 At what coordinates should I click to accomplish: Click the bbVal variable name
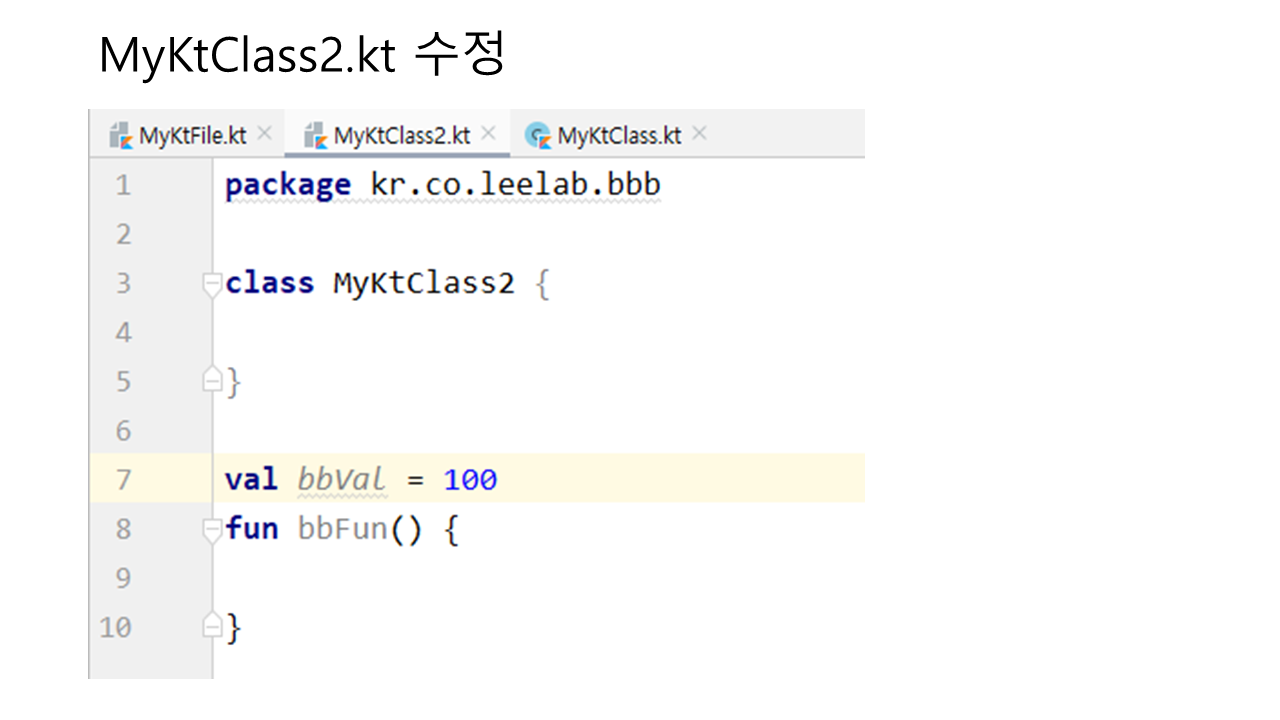click(341, 480)
